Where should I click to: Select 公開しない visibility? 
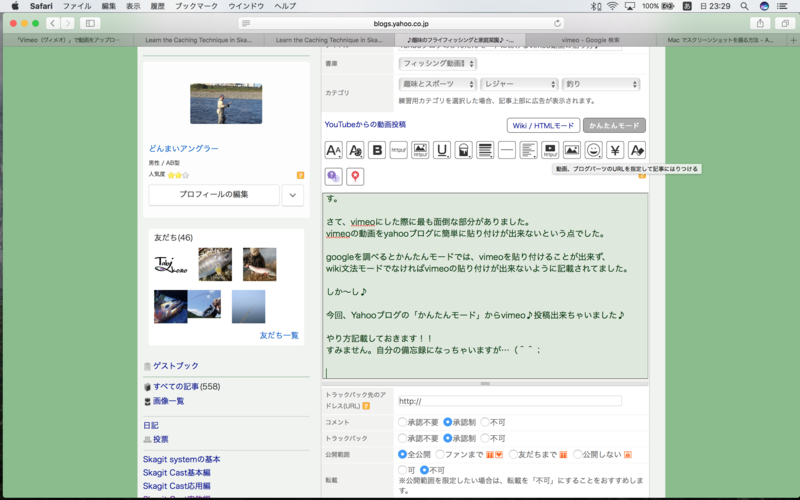(578, 454)
